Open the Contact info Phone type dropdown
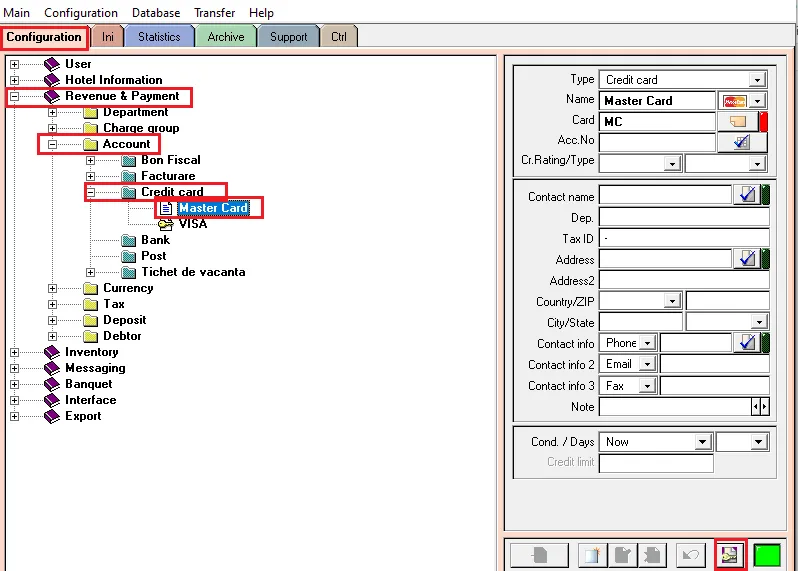Screen dimensions: 798x571 tap(647, 344)
